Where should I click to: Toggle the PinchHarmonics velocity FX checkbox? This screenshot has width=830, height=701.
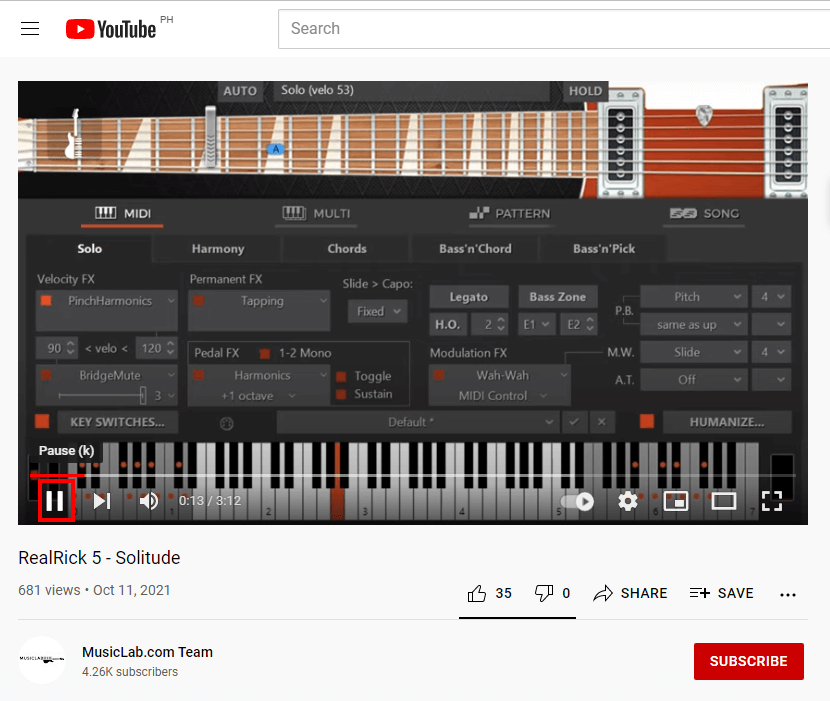(x=46, y=301)
